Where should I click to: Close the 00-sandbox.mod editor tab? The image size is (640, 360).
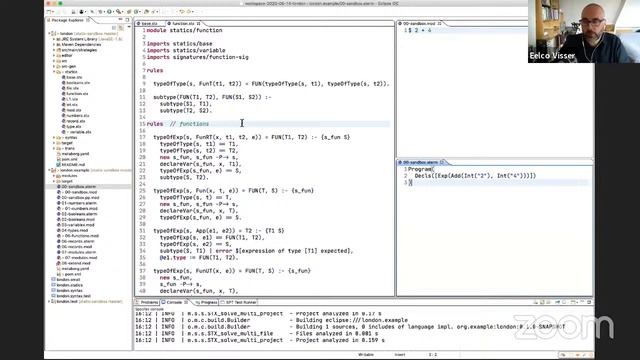[x=440, y=24]
